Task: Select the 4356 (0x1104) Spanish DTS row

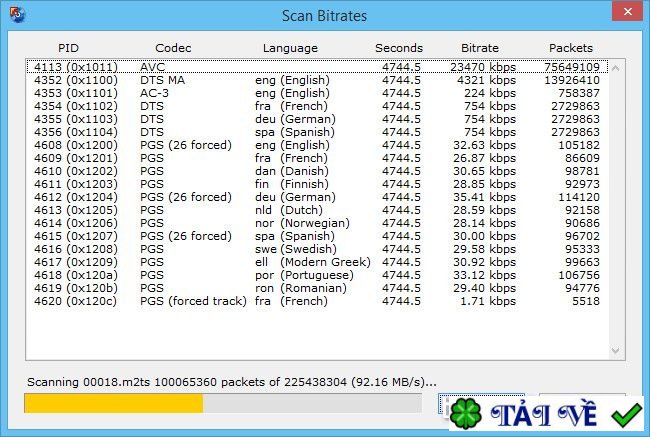Action: tap(317, 132)
